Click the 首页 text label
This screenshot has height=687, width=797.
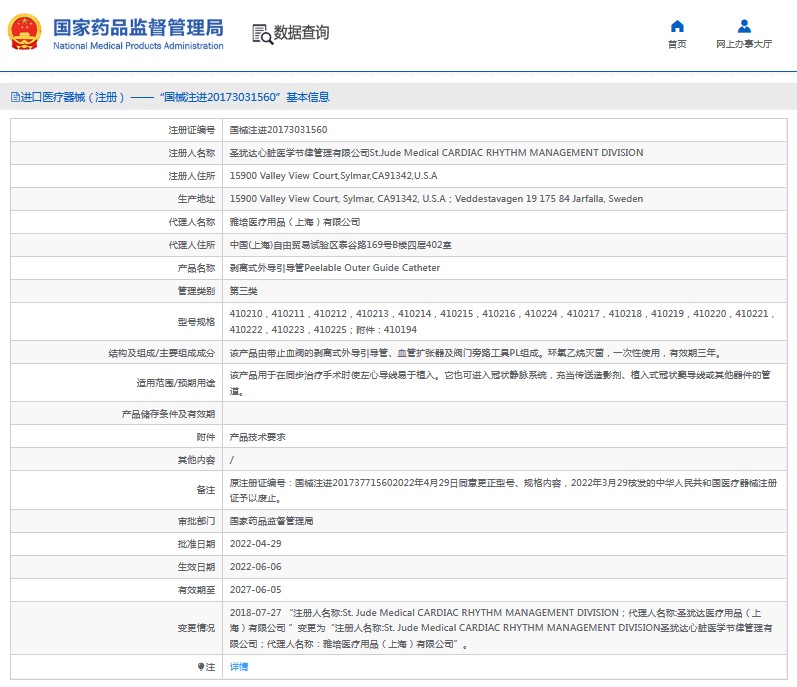point(677,44)
